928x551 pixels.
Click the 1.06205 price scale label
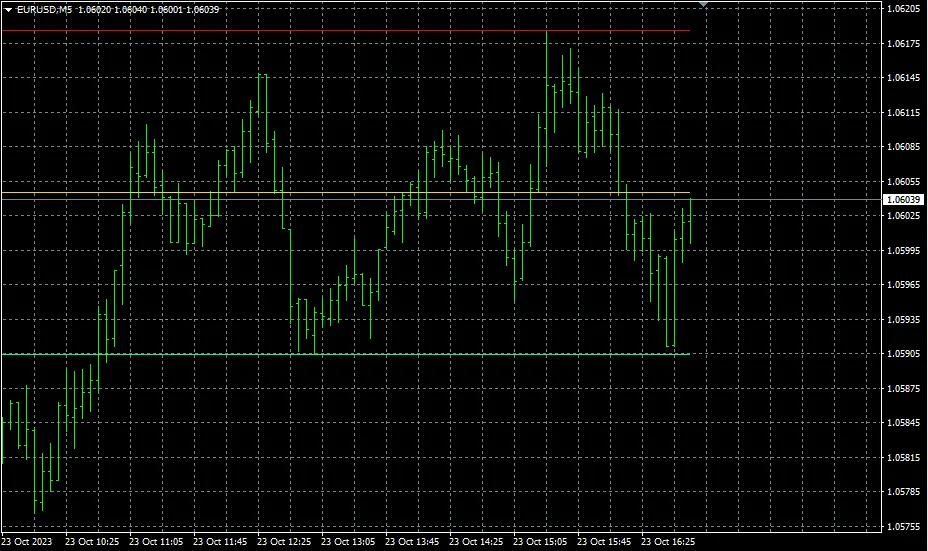click(902, 9)
